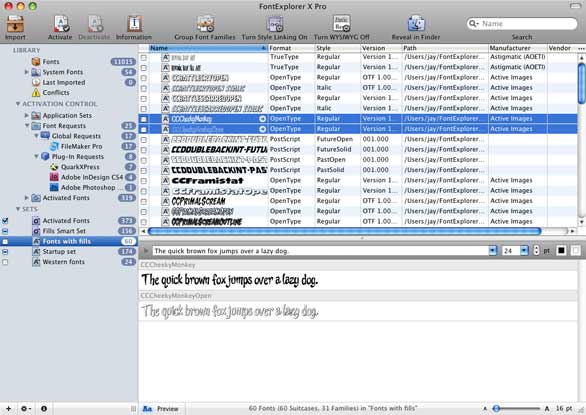Toggle checkbox for Fills Smart Set

pos(5,231)
